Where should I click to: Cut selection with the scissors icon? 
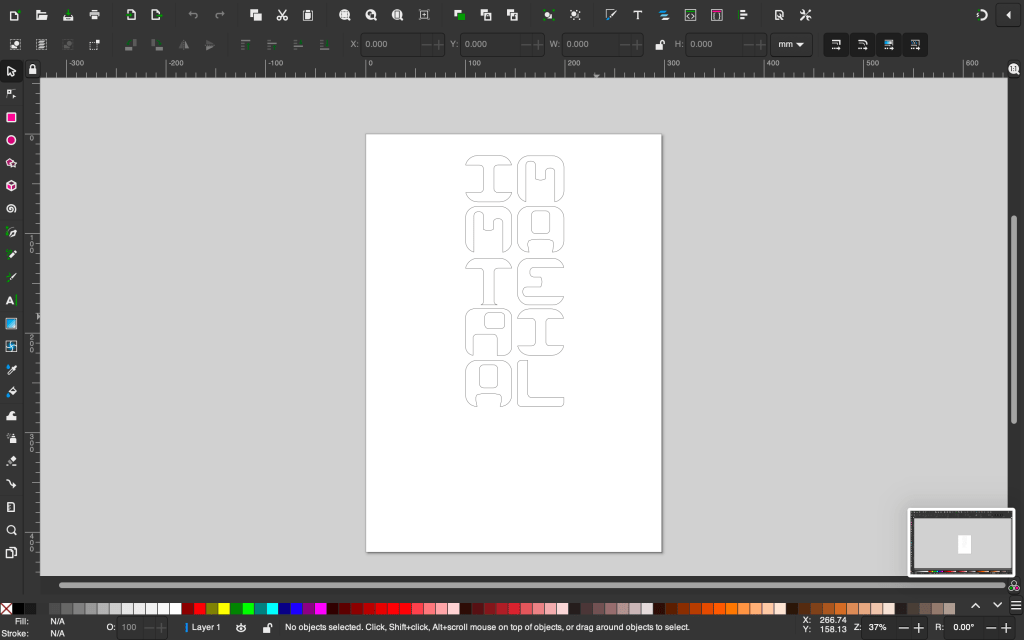coord(282,15)
